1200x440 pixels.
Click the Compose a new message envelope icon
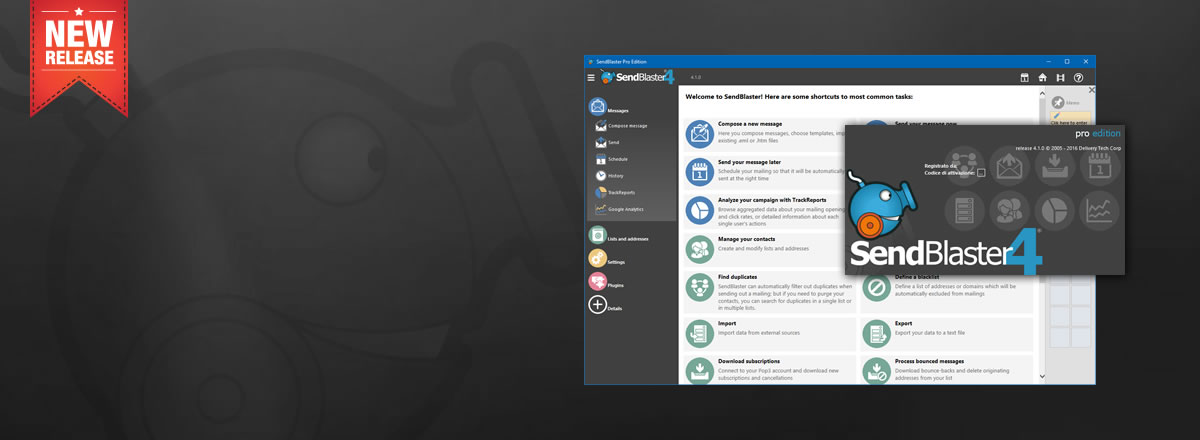699,134
